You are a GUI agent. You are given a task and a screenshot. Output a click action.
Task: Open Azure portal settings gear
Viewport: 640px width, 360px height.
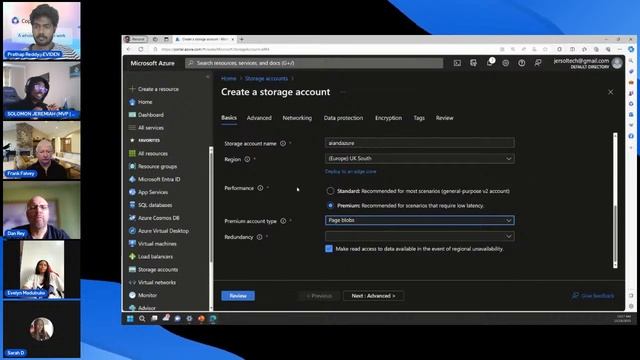point(505,63)
